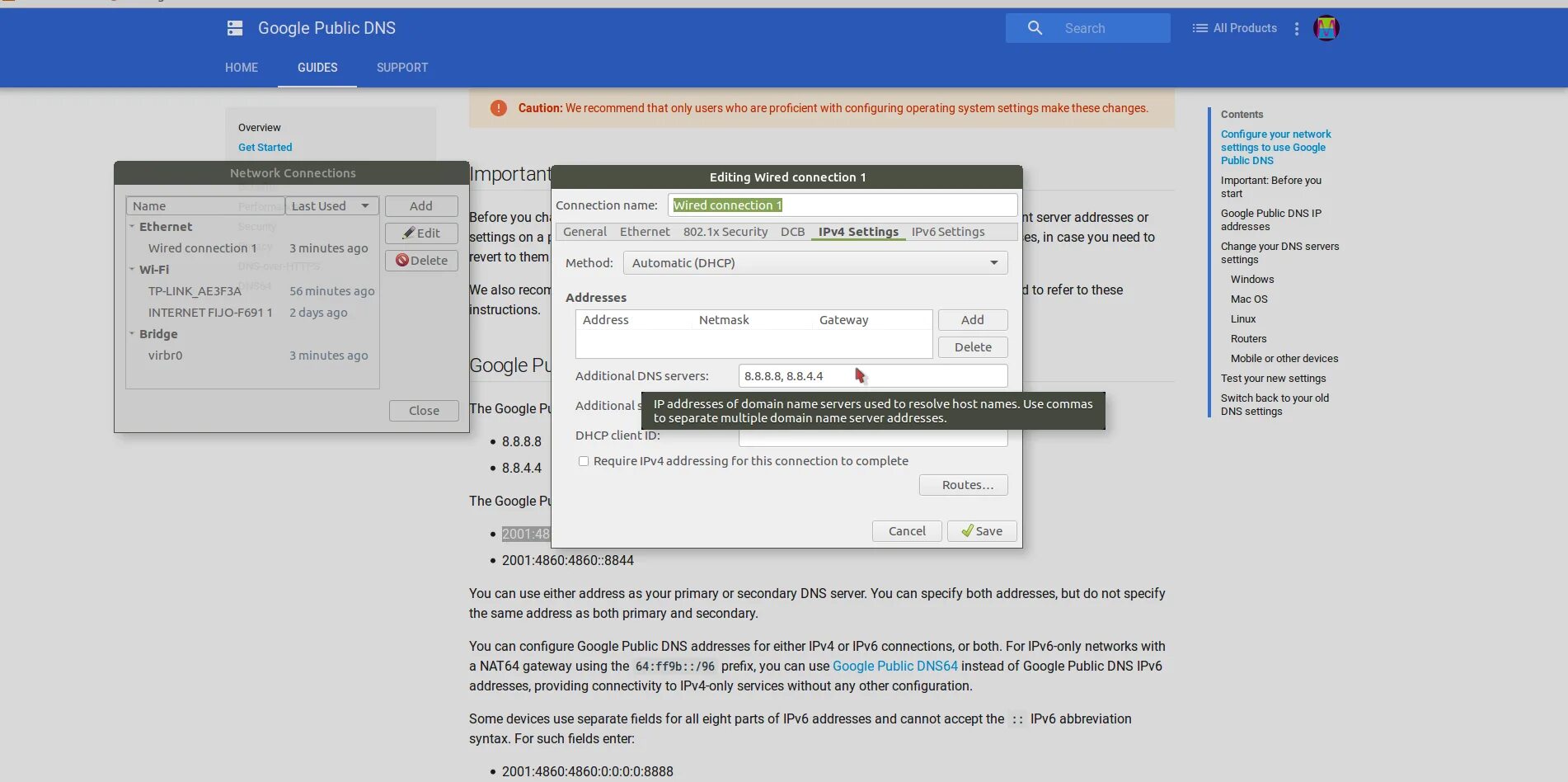Open the Routes… dialog button
Screen dimensions: 1568x782
point(964,485)
